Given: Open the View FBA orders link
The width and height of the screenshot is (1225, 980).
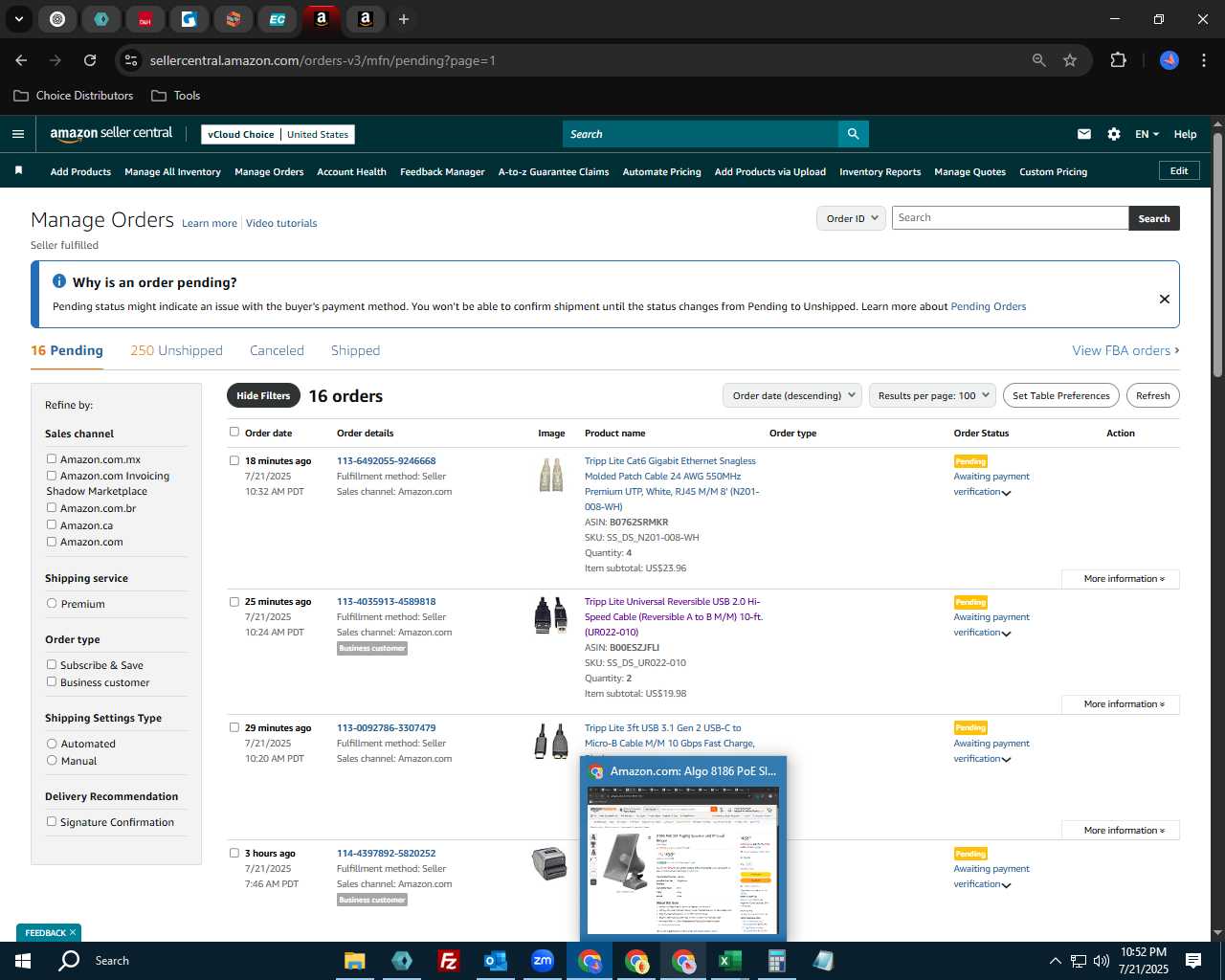Looking at the screenshot, I should [1125, 350].
